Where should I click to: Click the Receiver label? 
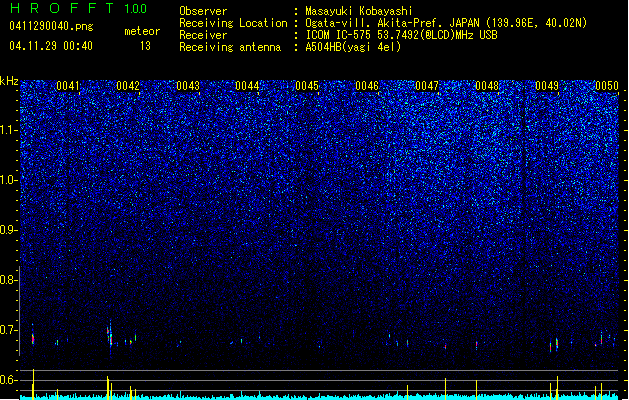[203, 35]
